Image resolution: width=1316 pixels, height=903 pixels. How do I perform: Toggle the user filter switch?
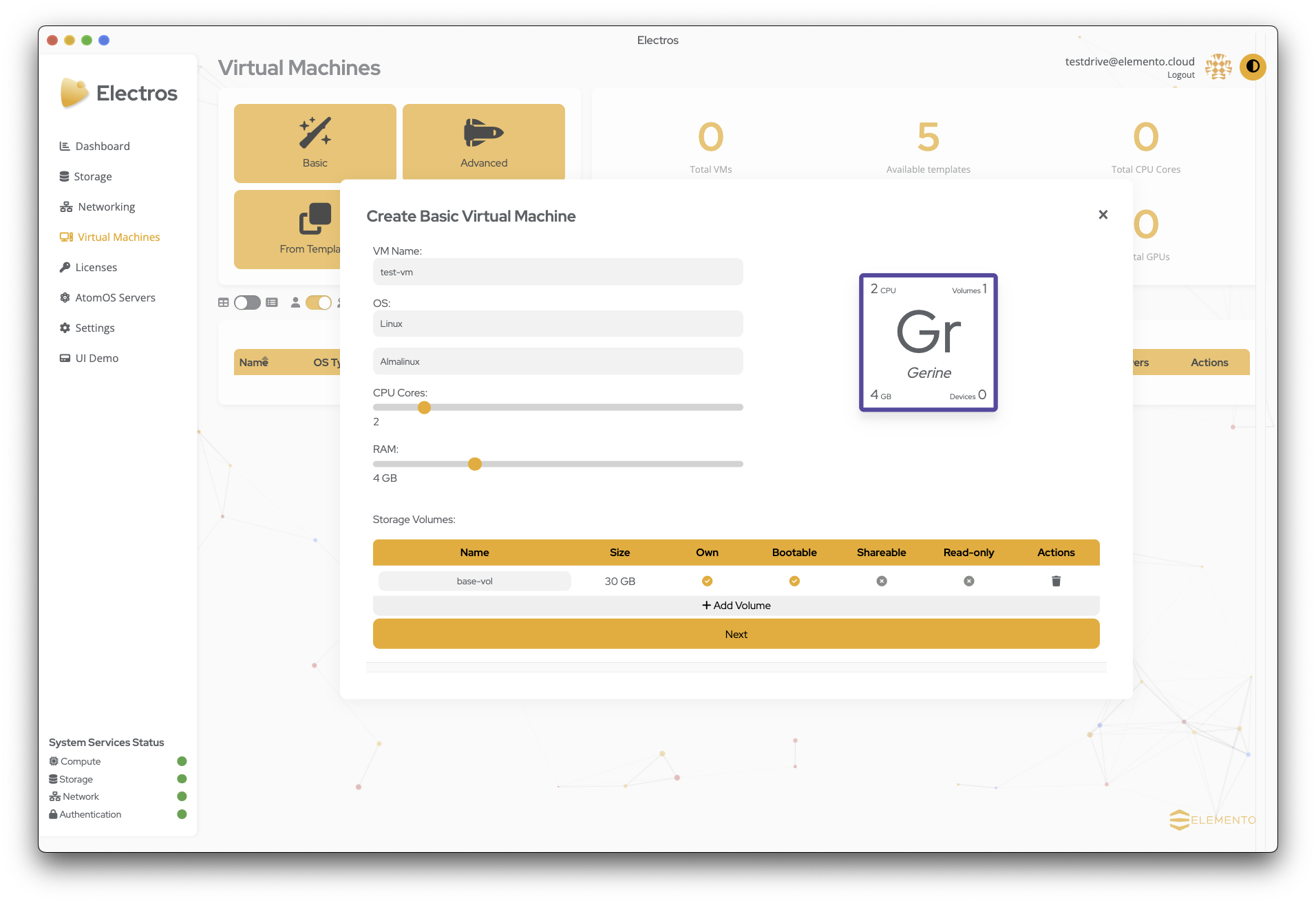pyautogui.click(x=319, y=302)
